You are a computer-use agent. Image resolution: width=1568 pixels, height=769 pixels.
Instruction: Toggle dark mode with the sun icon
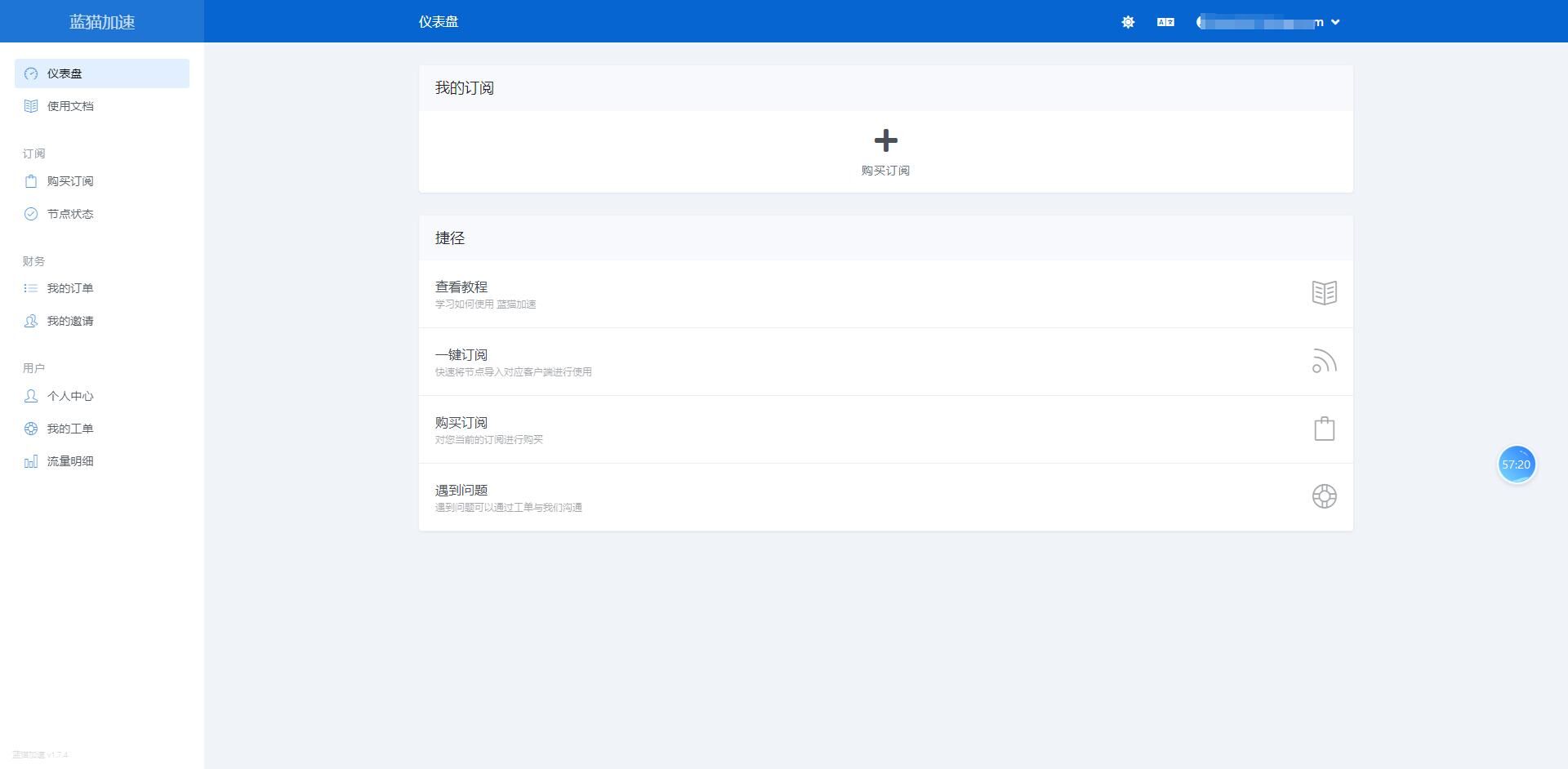coord(1128,22)
